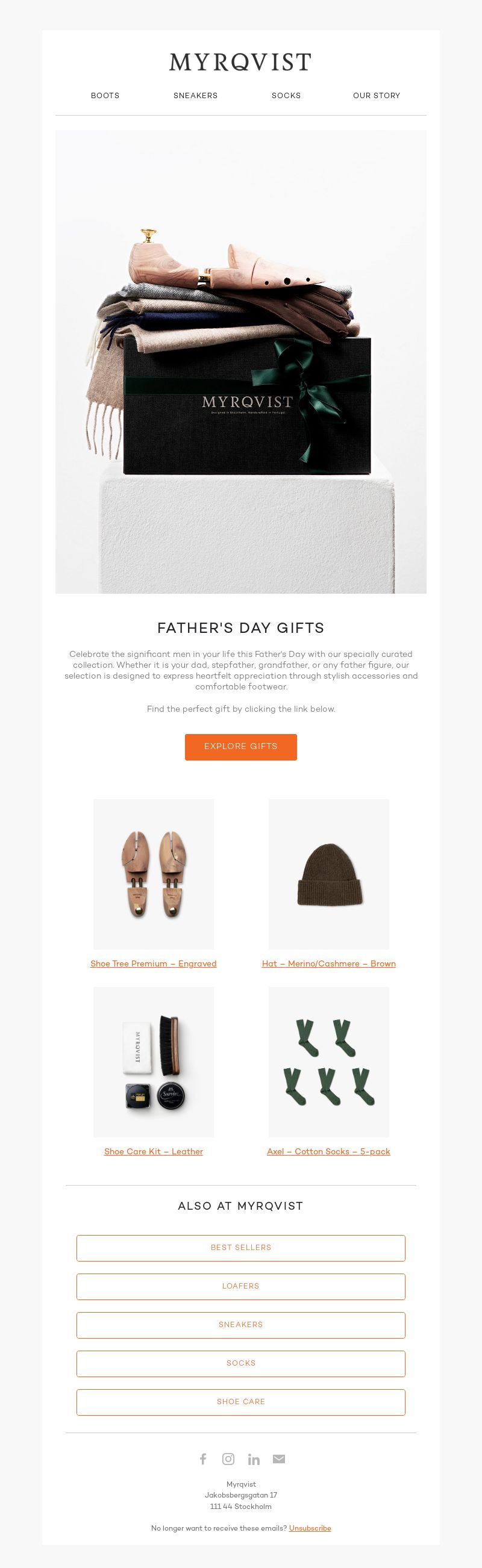Open the Boots navigation item

(x=105, y=96)
